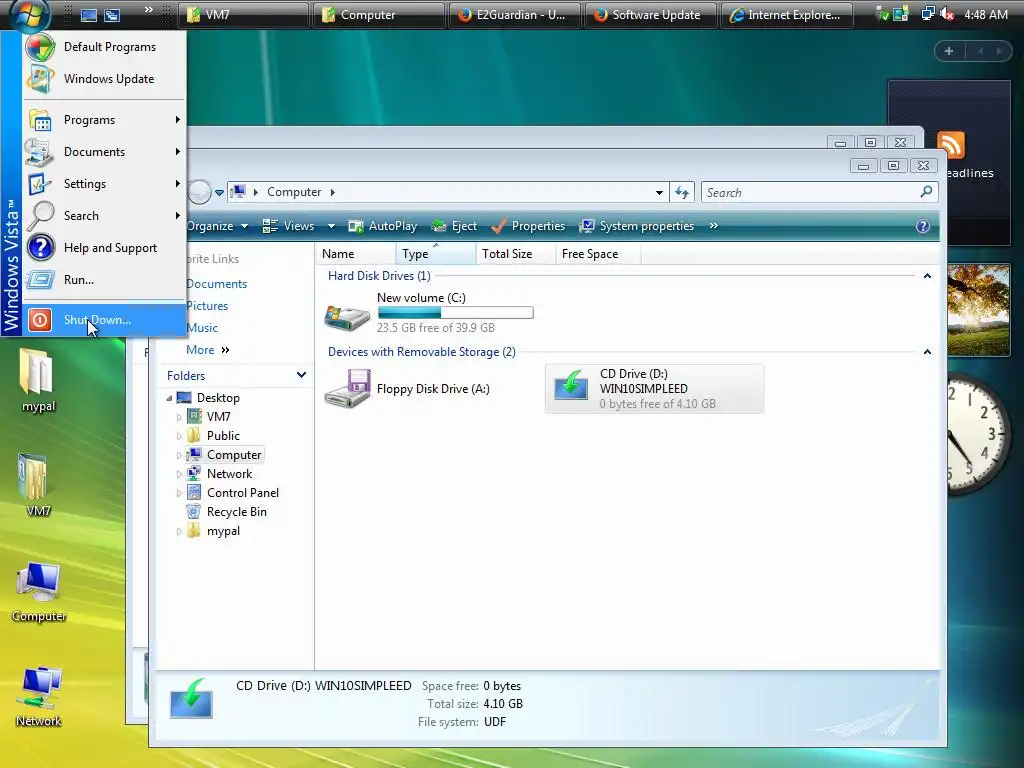Select the Computer desktop icon

pyautogui.click(x=38, y=591)
